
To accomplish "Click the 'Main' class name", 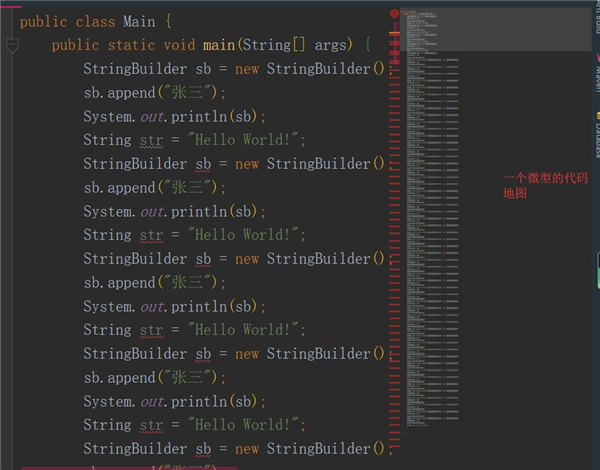I will coord(139,22).
